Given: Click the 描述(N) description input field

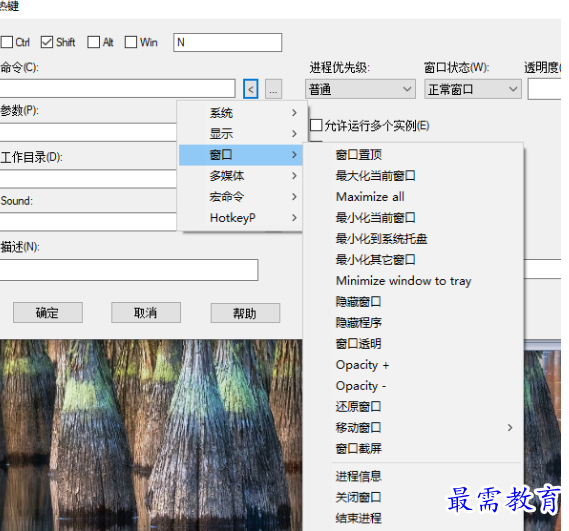Looking at the screenshot, I should tap(129, 270).
